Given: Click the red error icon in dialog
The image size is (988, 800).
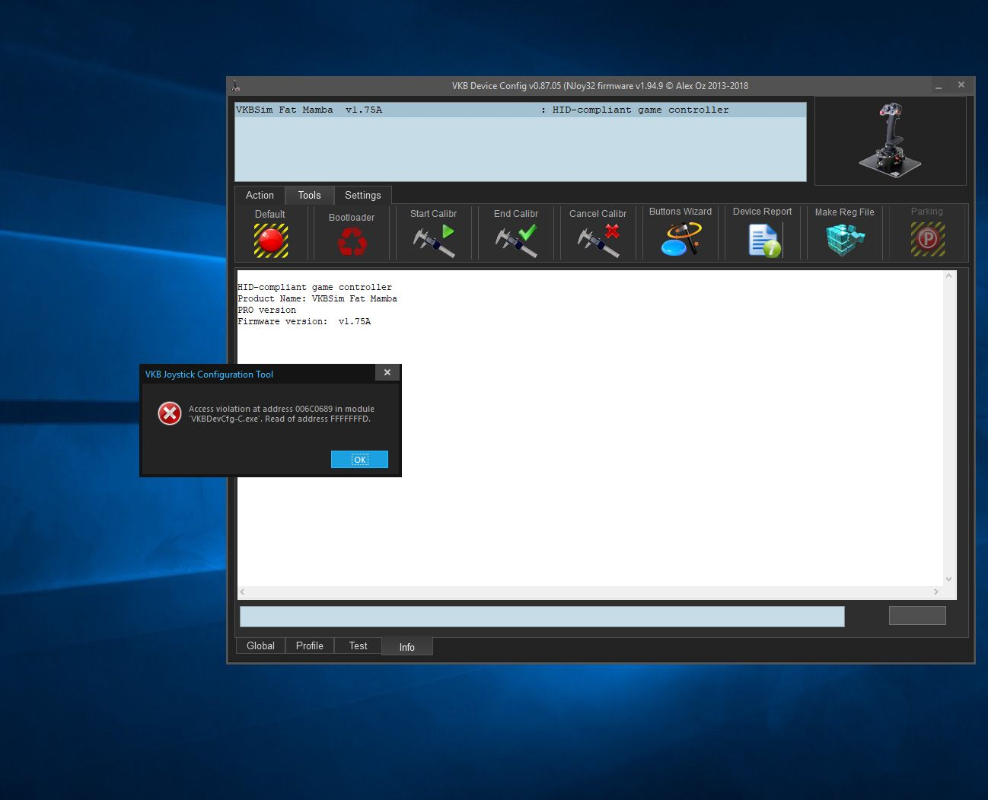Looking at the screenshot, I should pyautogui.click(x=169, y=414).
